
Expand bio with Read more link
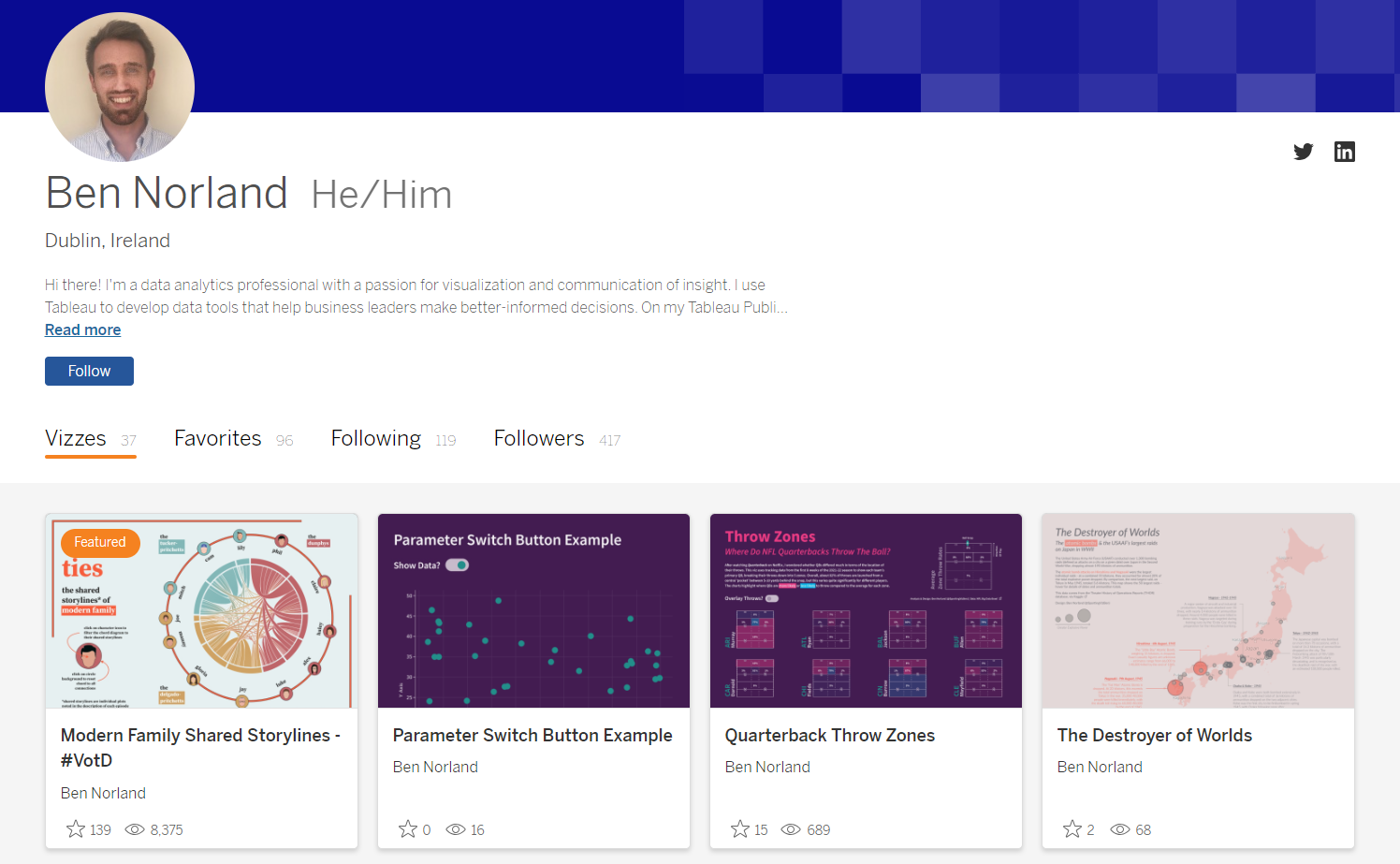(82, 329)
